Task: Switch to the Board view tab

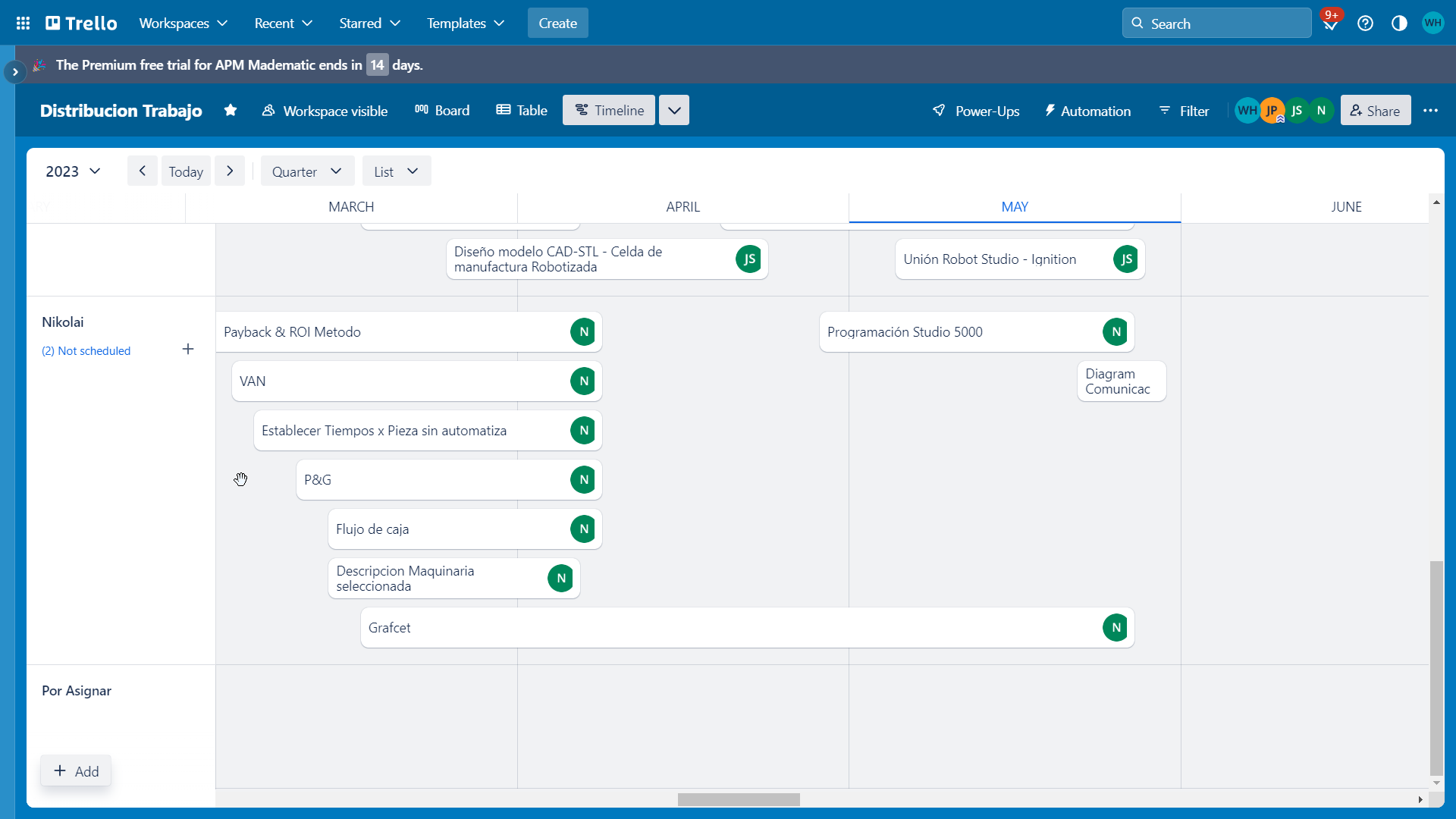Action: click(442, 111)
